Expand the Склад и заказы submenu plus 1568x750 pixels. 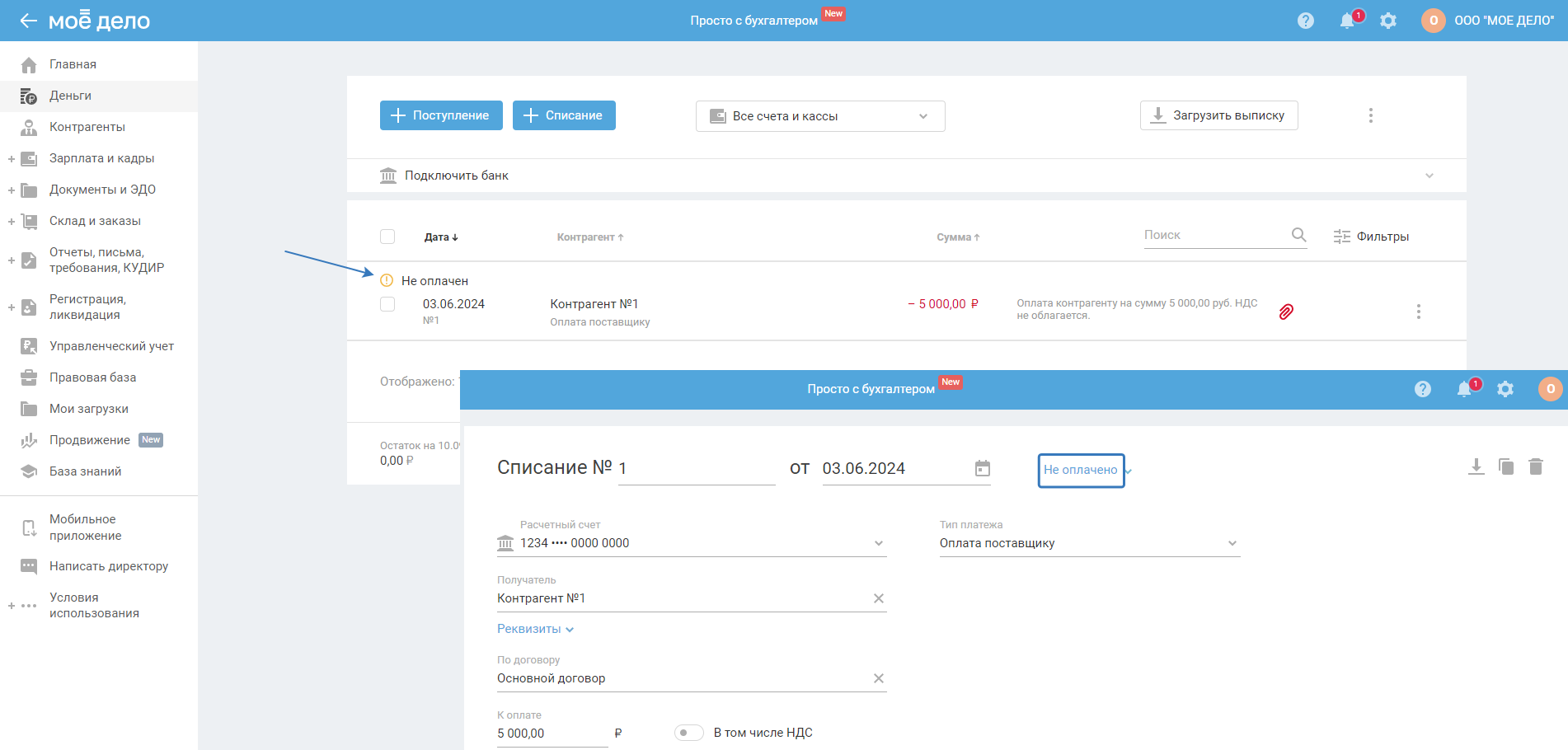click(12, 221)
